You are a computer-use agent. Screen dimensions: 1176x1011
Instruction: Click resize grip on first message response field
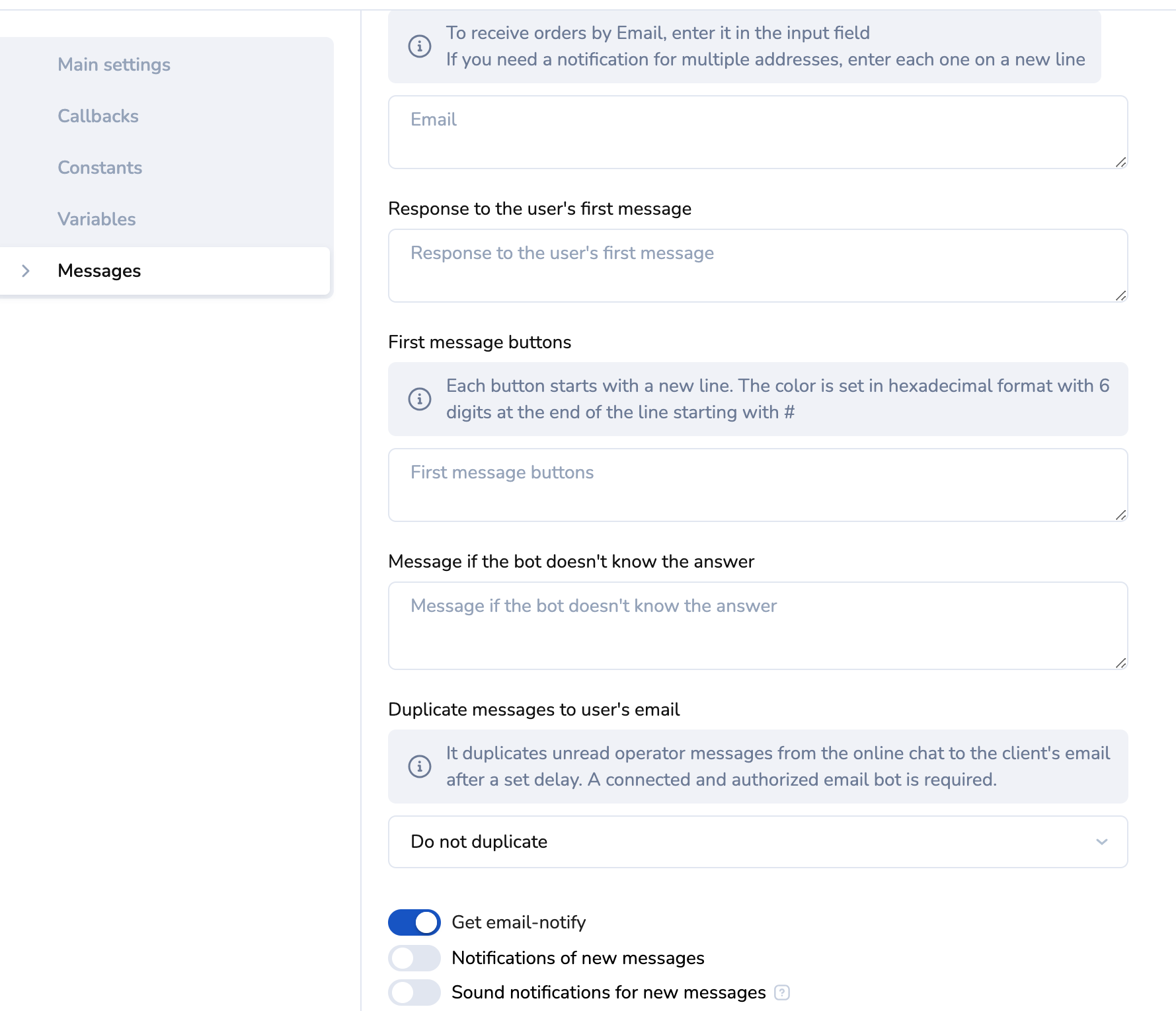tap(1120, 295)
